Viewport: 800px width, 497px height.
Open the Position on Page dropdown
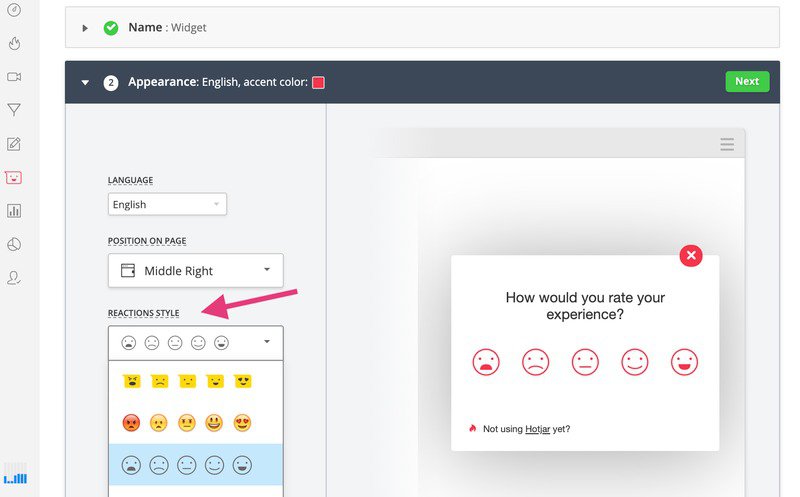click(195, 270)
